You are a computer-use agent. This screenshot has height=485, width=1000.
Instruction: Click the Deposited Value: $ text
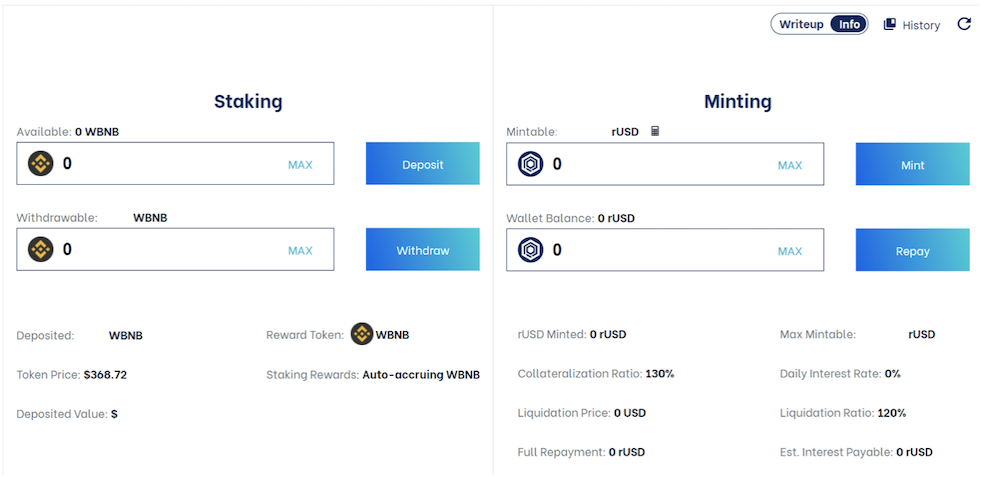click(x=67, y=414)
